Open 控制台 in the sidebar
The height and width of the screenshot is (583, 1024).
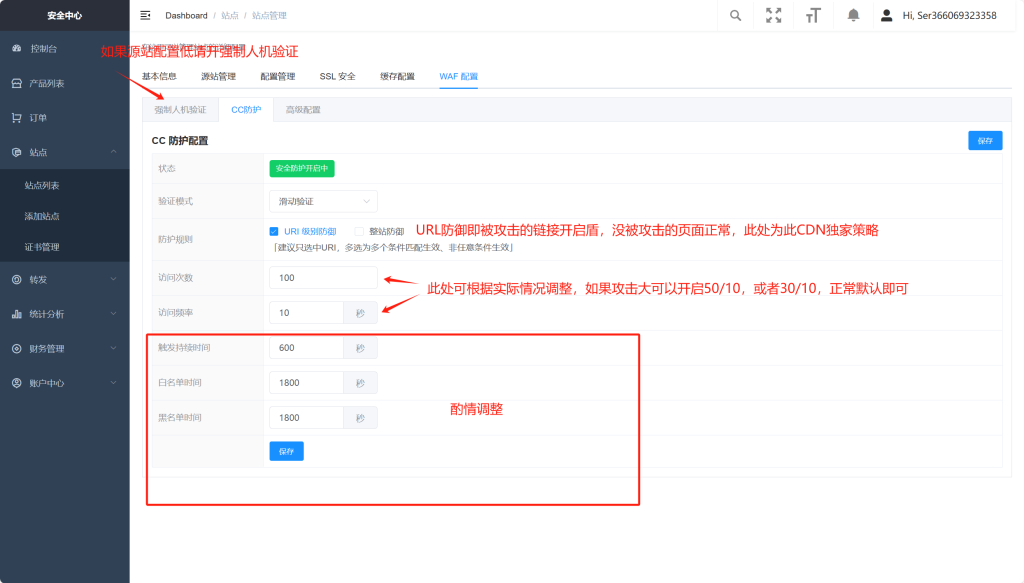(x=43, y=48)
